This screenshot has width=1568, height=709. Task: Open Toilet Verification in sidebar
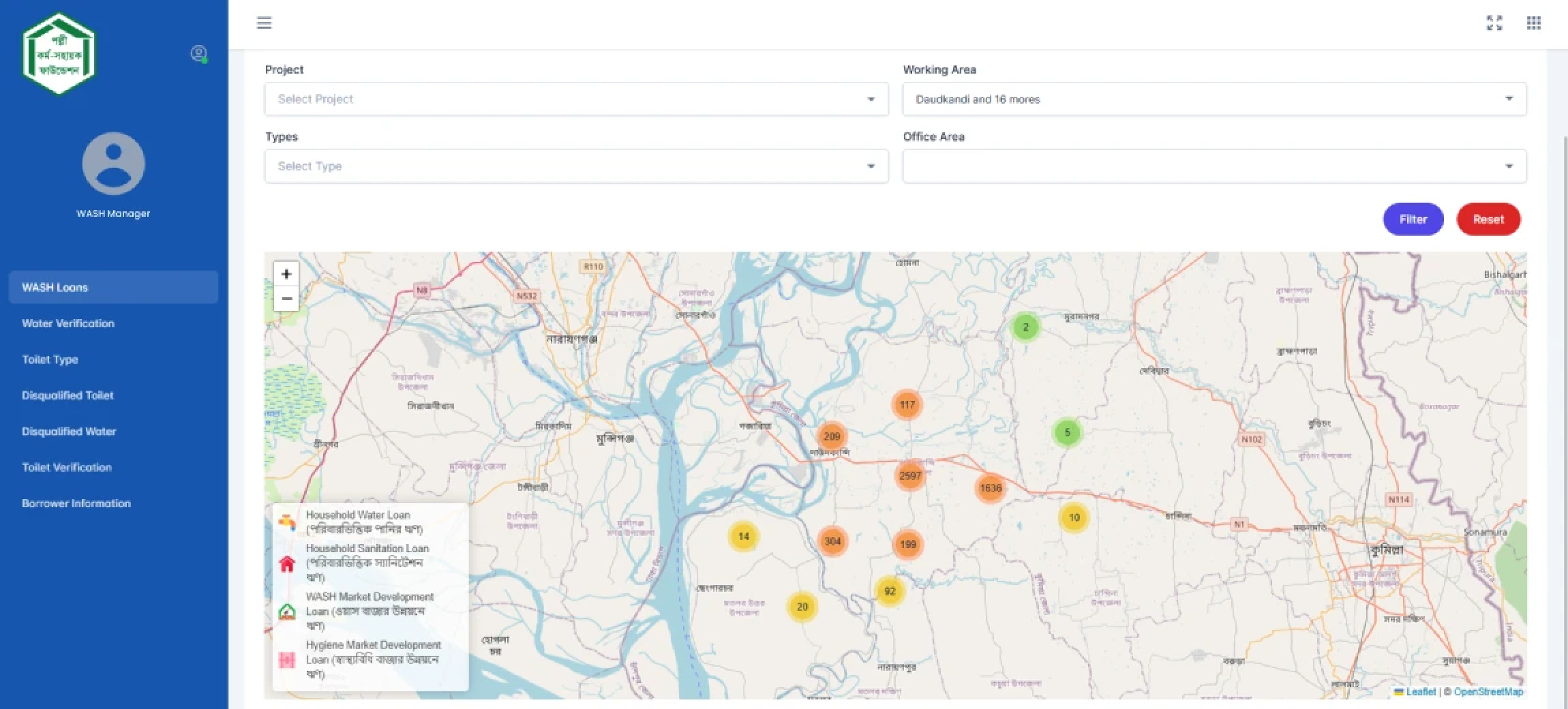(67, 468)
